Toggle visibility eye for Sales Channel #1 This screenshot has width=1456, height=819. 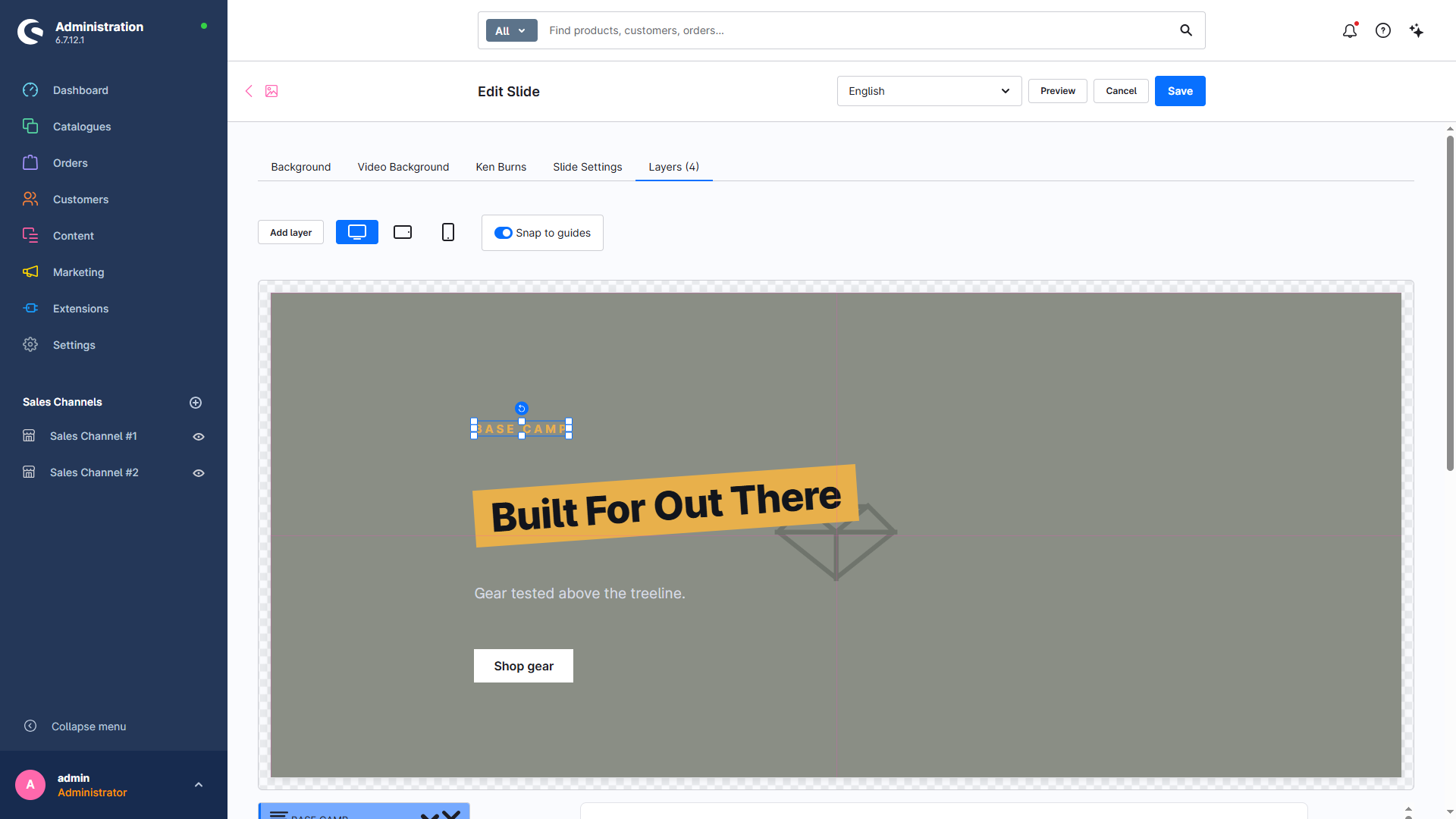[x=199, y=437]
